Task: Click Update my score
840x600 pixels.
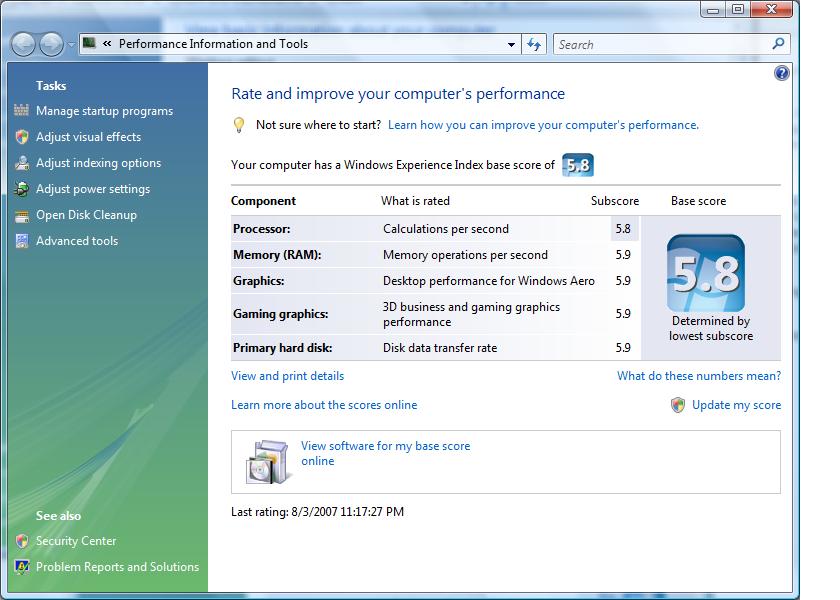Action: click(736, 405)
